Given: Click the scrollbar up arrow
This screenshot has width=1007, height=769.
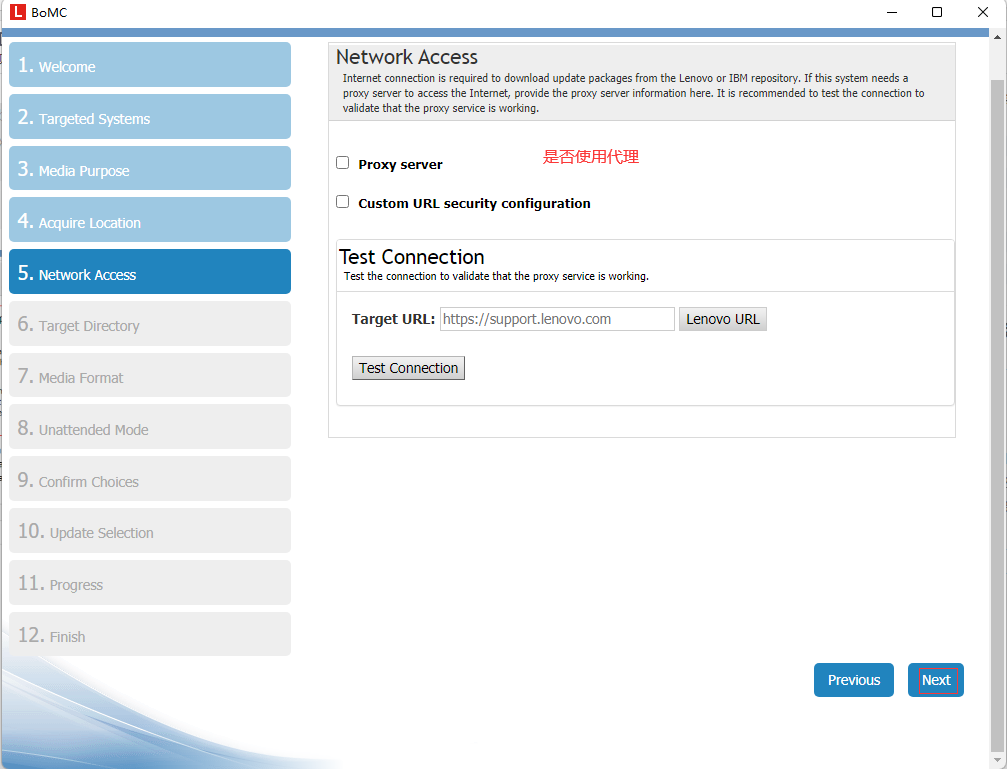Looking at the screenshot, I should (x=997, y=37).
